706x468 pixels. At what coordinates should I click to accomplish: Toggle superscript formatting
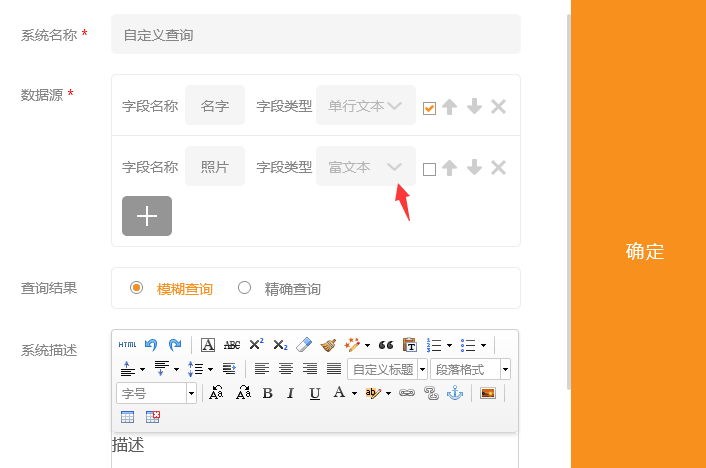click(256, 345)
